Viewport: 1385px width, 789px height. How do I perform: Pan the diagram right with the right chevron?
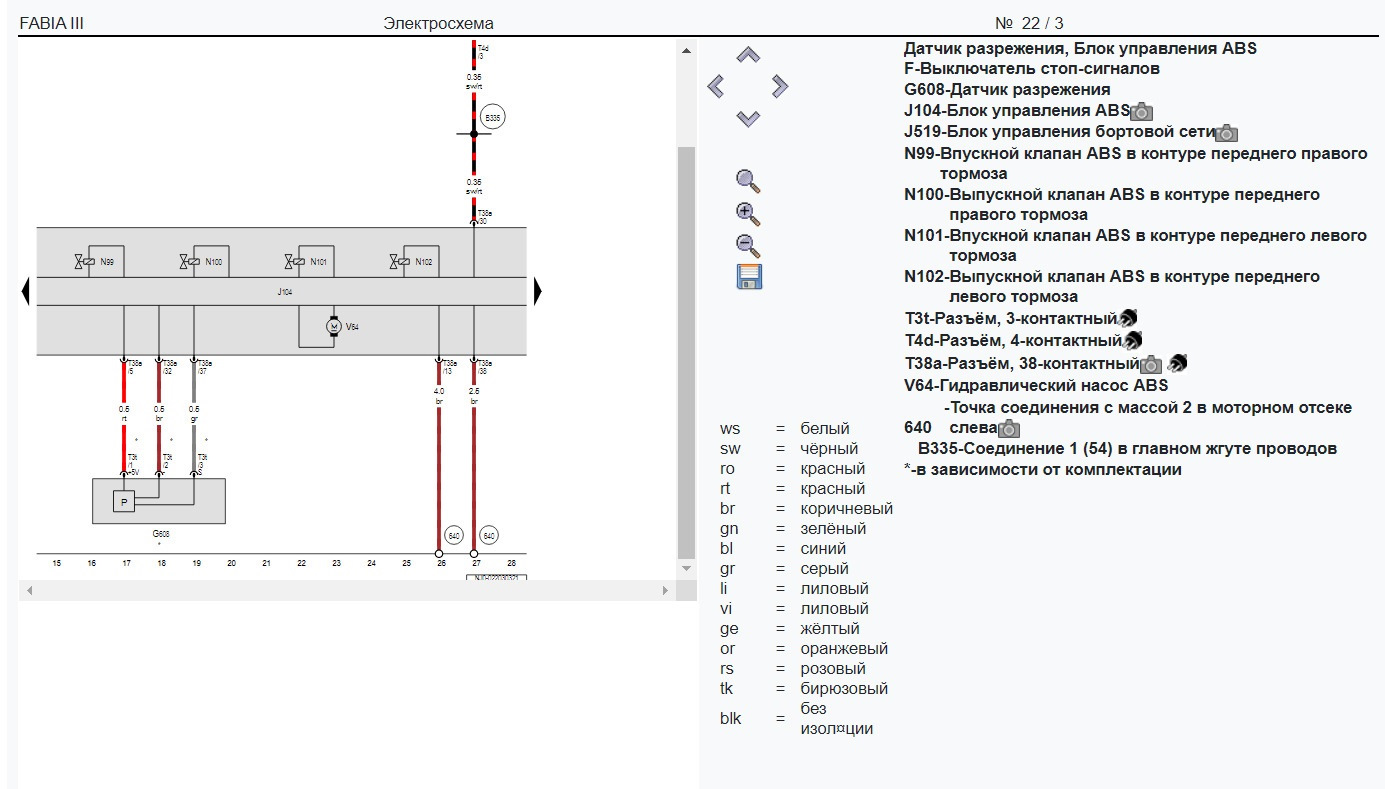click(x=780, y=87)
